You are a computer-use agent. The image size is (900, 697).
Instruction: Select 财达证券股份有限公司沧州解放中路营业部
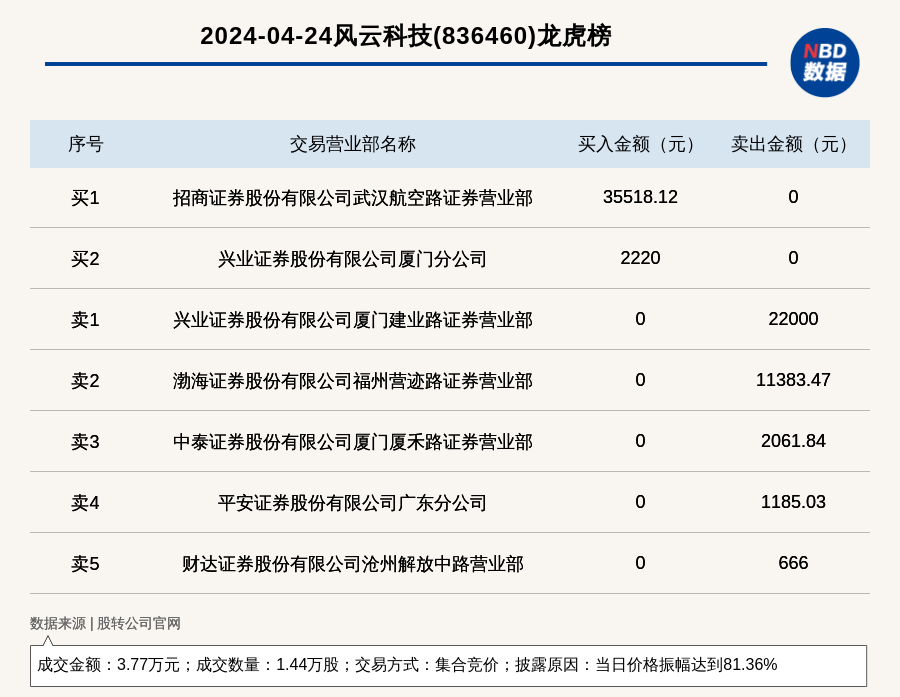tap(352, 564)
